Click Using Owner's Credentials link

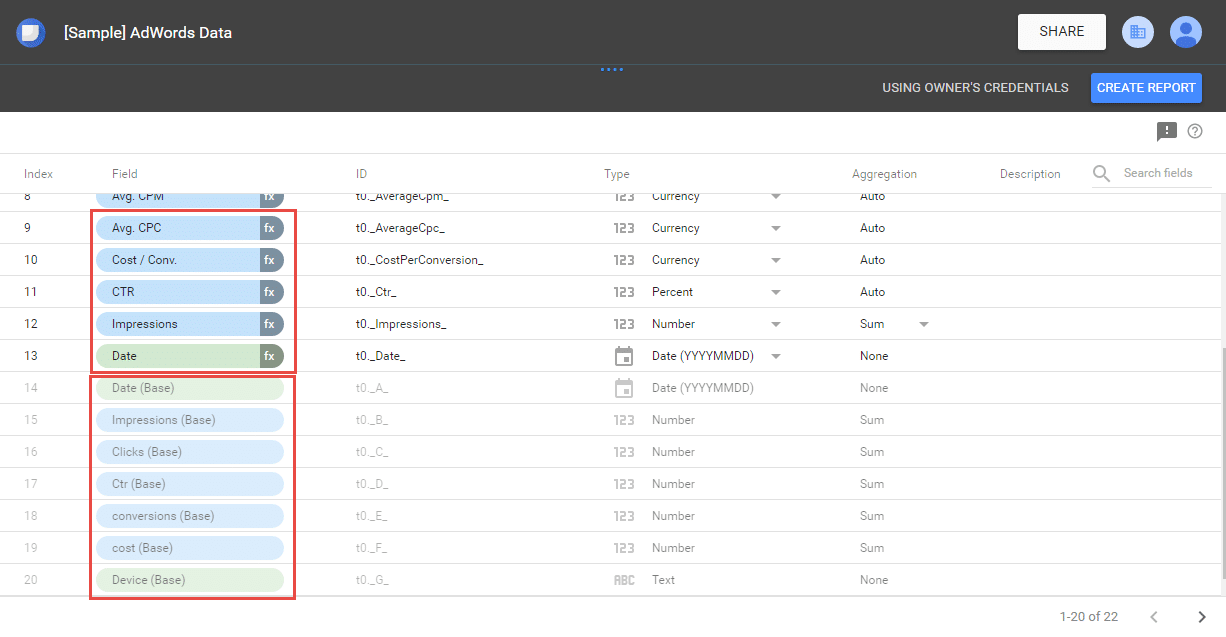[975, 88]
